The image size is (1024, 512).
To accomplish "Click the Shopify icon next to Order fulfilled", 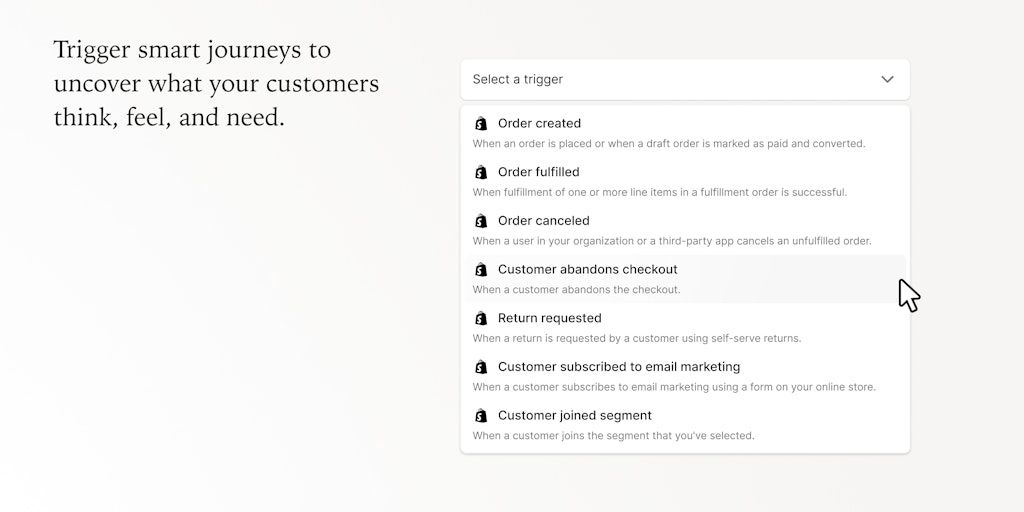I will pyautogui.click(x=481, y=172).
